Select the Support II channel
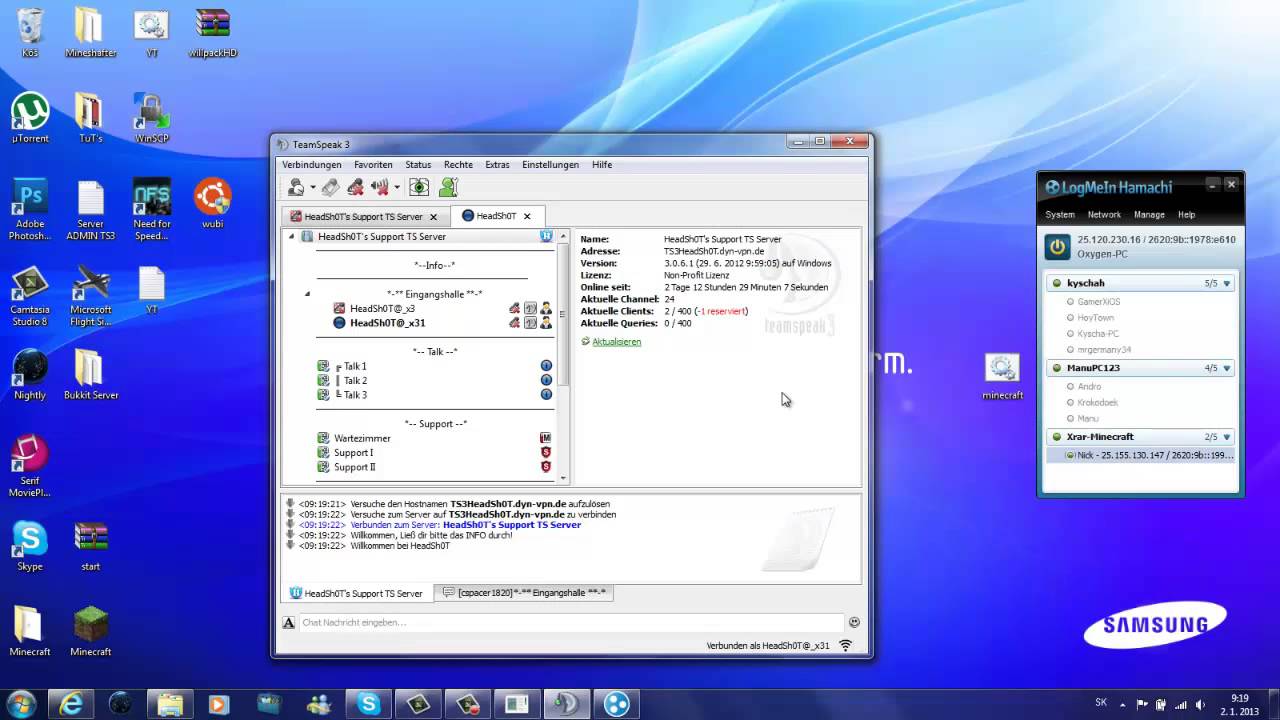Viewport: 1280px width, 720px height. 355,467
